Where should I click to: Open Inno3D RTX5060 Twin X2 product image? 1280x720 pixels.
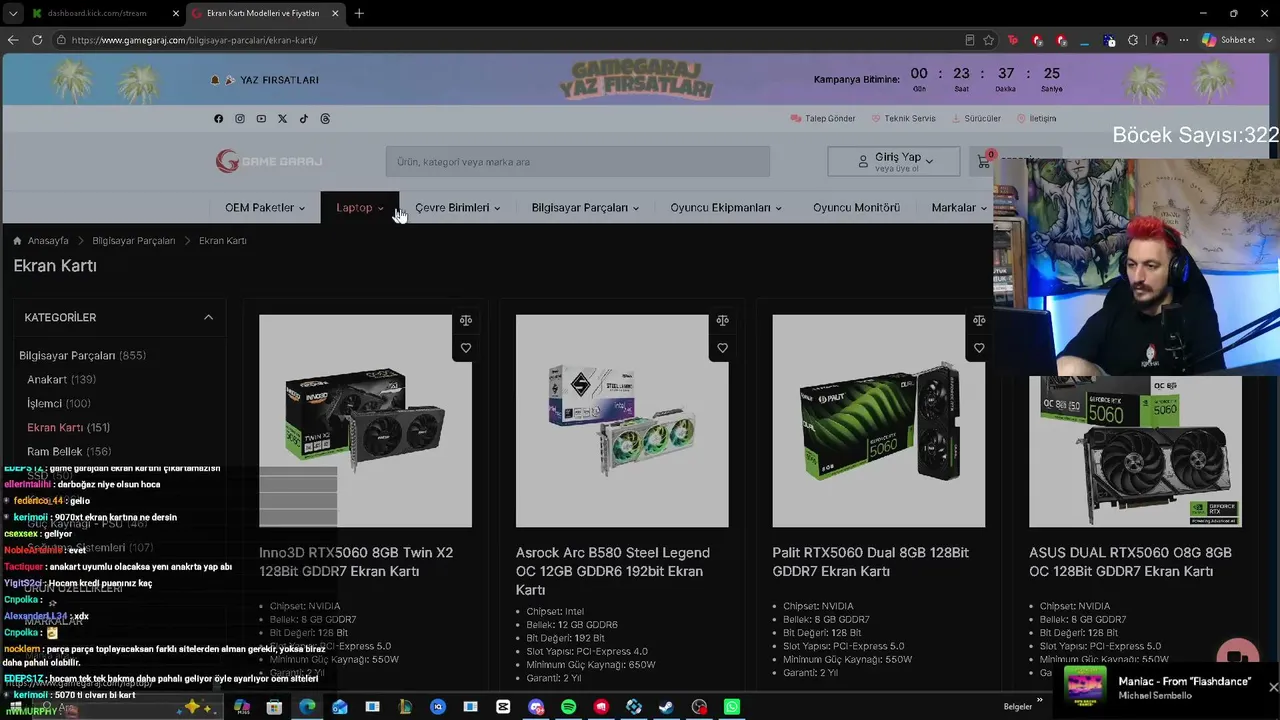point(365,421)
